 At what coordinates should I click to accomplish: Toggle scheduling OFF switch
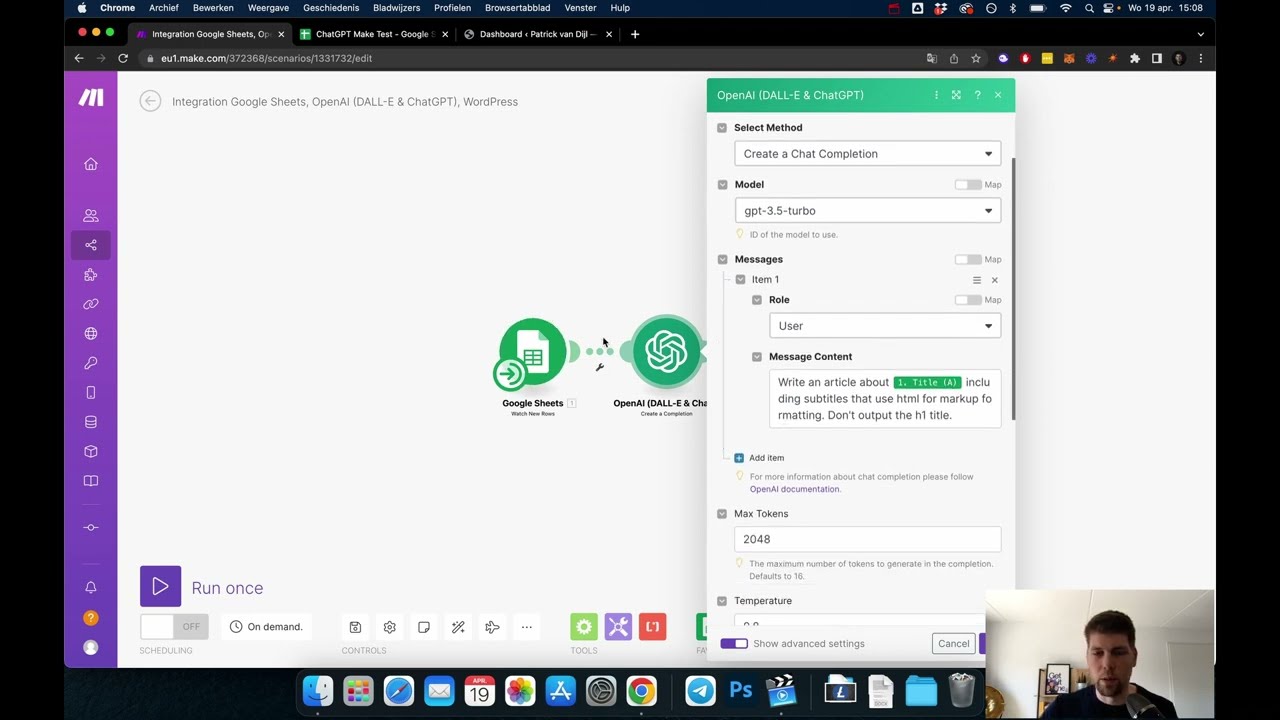click(x=174, y=627)
